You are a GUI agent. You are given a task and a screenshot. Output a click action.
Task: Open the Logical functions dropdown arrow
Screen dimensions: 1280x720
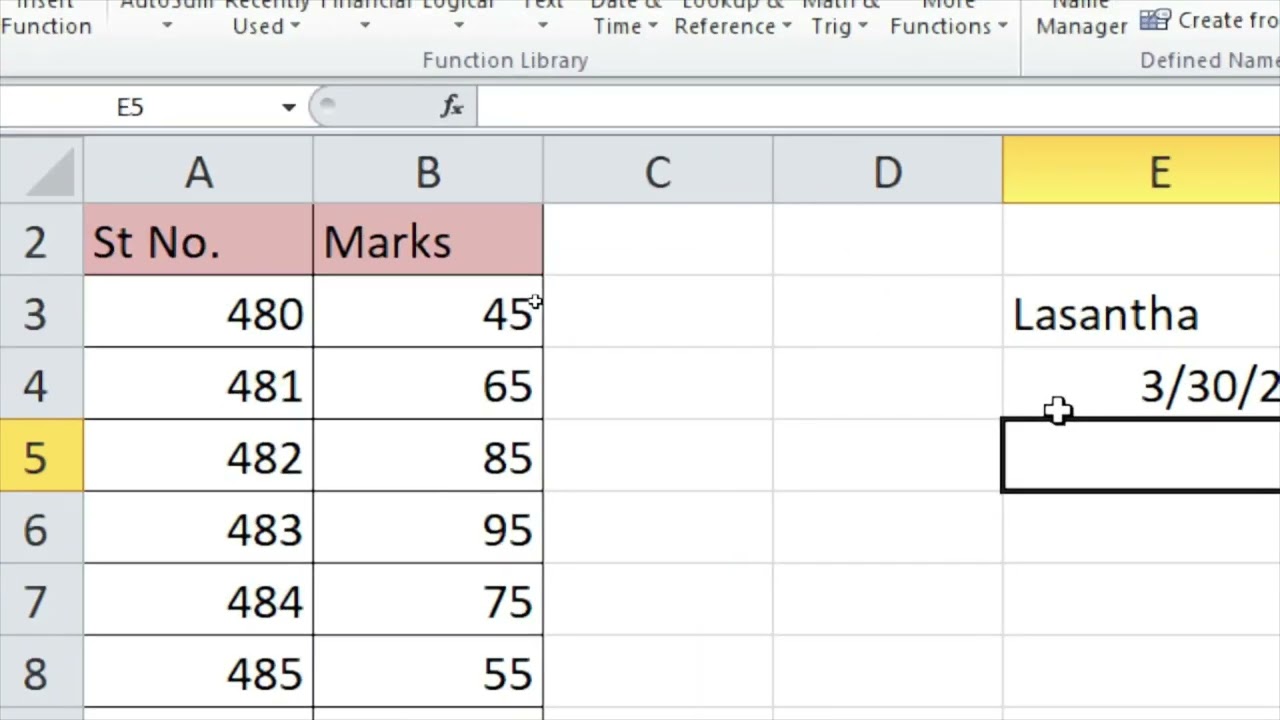pos(458,26)
